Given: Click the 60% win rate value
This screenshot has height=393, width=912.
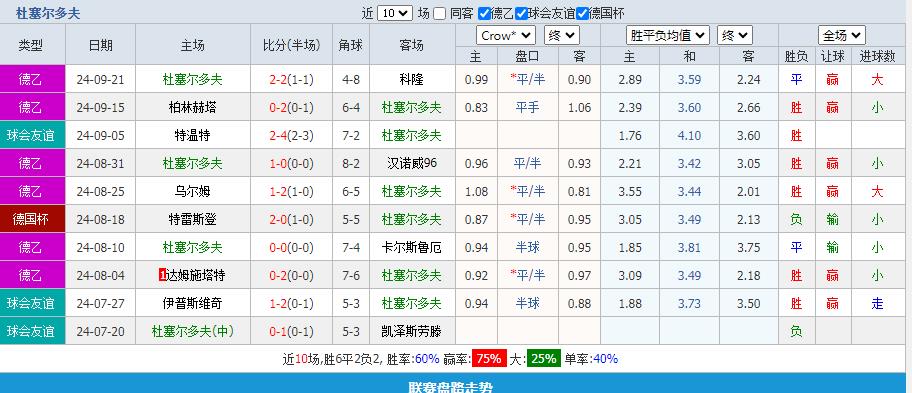Looking at the screenshot, I should click(x=427, y=359).
